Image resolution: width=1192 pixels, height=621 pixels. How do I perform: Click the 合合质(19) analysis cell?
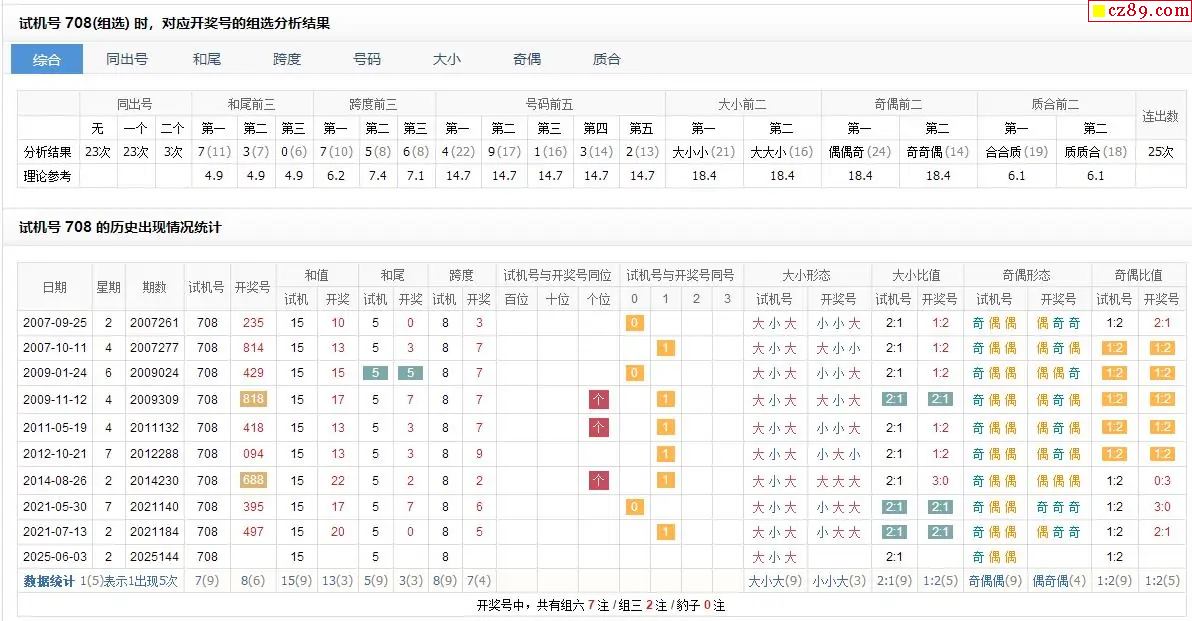point(1016,151)
